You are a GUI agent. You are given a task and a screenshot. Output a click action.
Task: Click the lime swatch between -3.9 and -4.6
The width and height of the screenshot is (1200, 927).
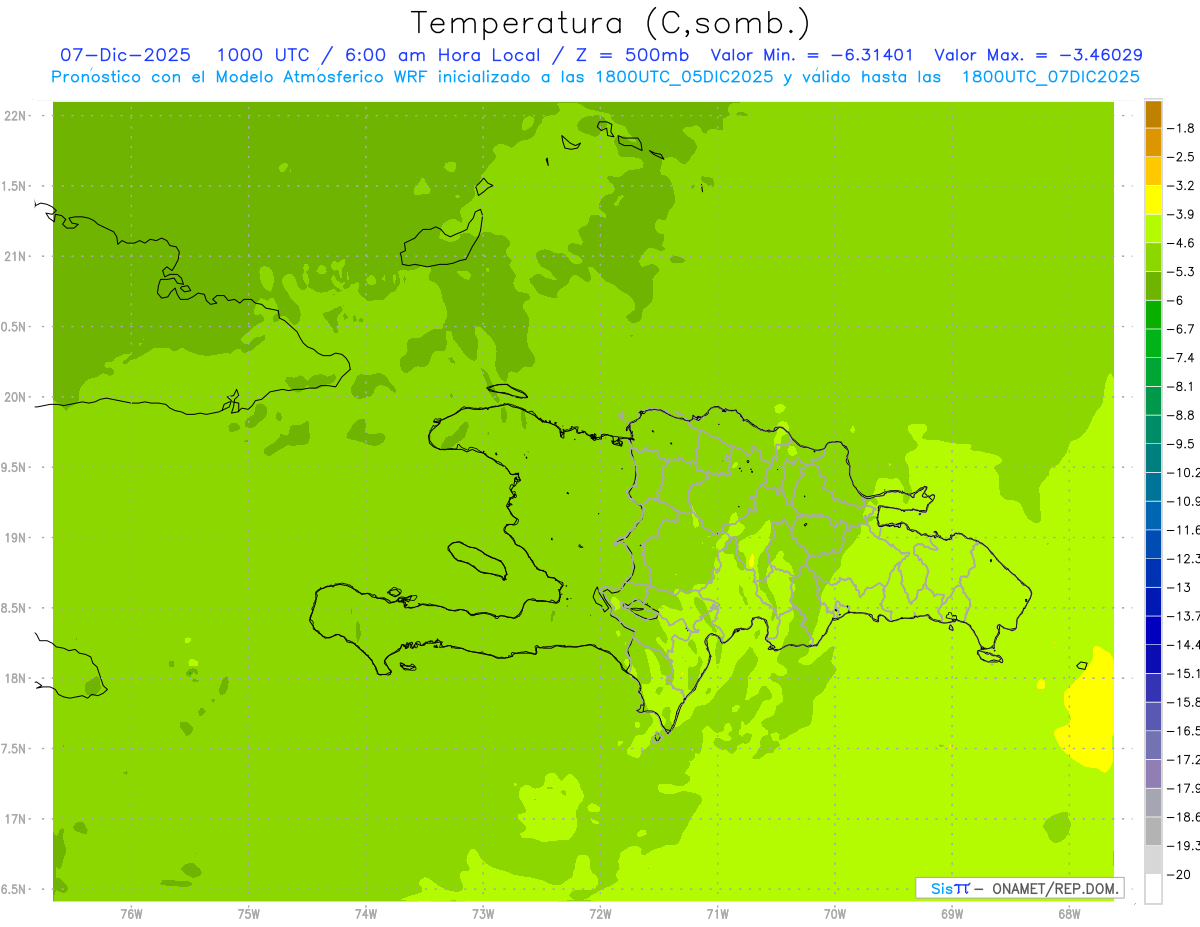coord(1153,228)
